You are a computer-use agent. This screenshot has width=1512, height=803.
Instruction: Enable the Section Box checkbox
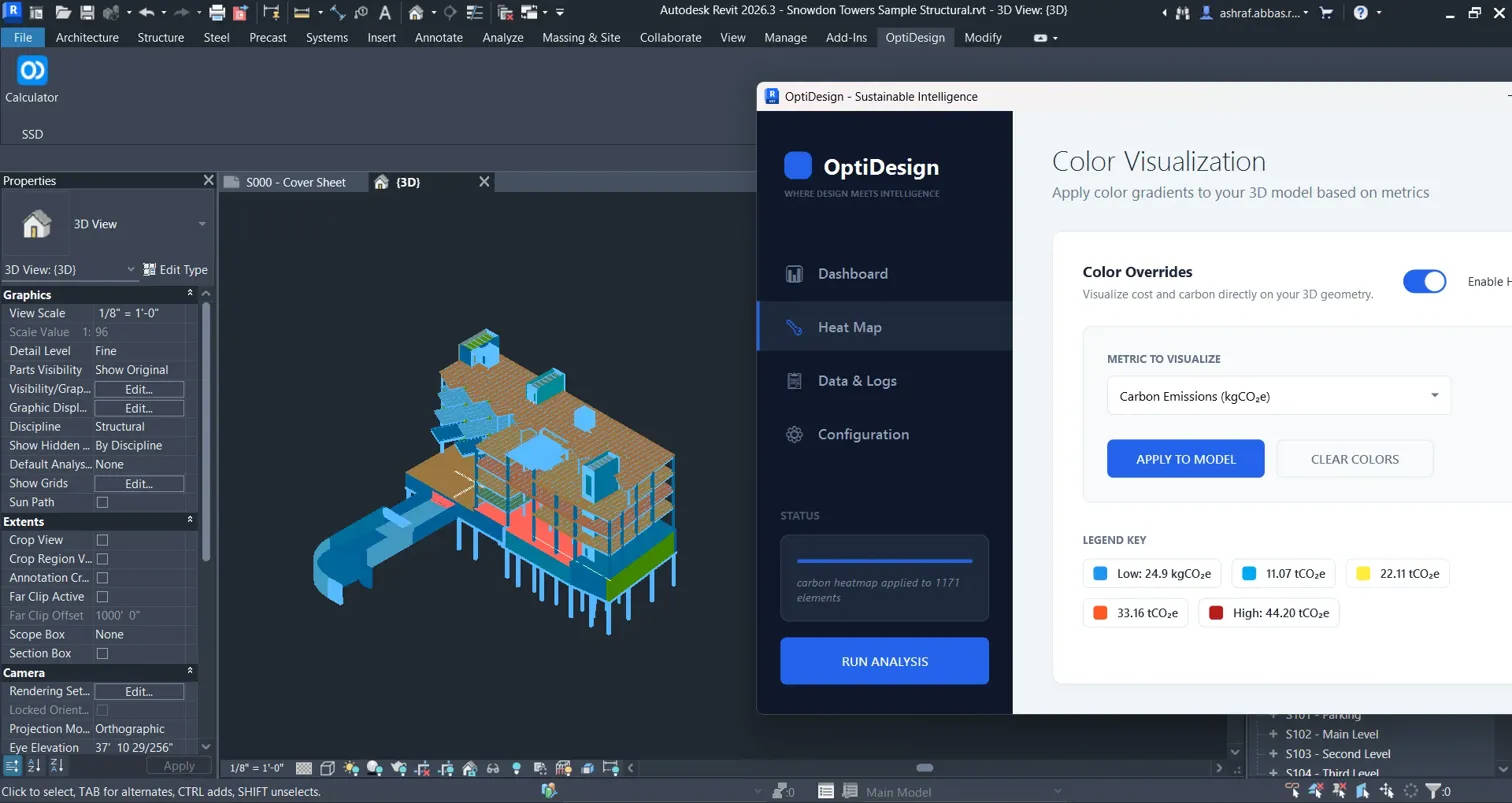[102, 654]
